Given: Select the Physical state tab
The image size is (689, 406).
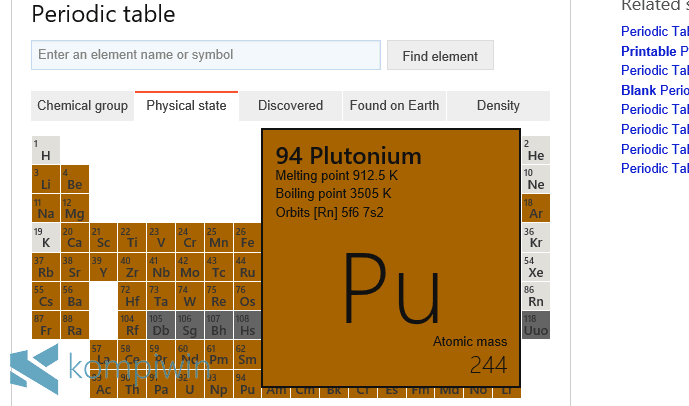Looking at the screenshot, I should coord(186,106).
